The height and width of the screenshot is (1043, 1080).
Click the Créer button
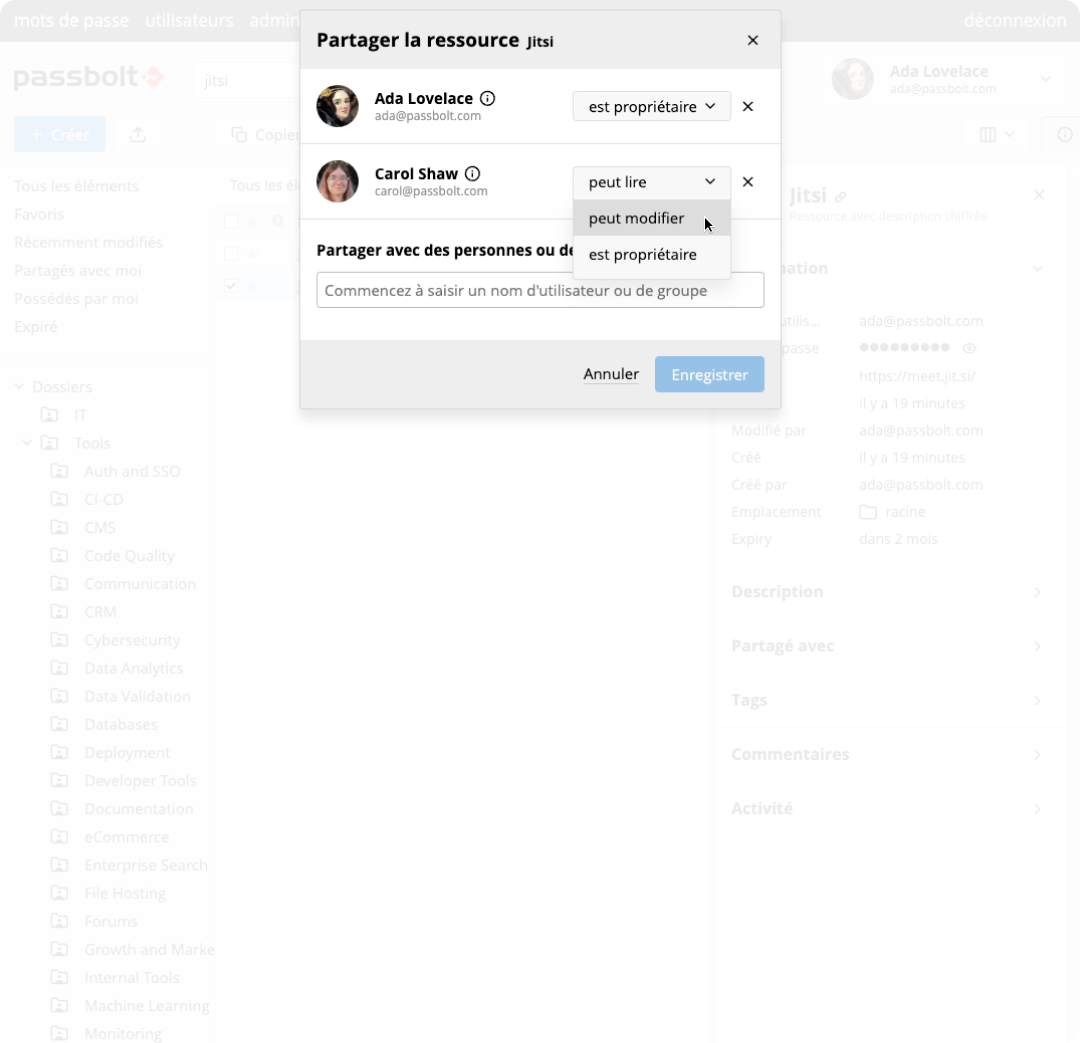click(x=60, y=134)
